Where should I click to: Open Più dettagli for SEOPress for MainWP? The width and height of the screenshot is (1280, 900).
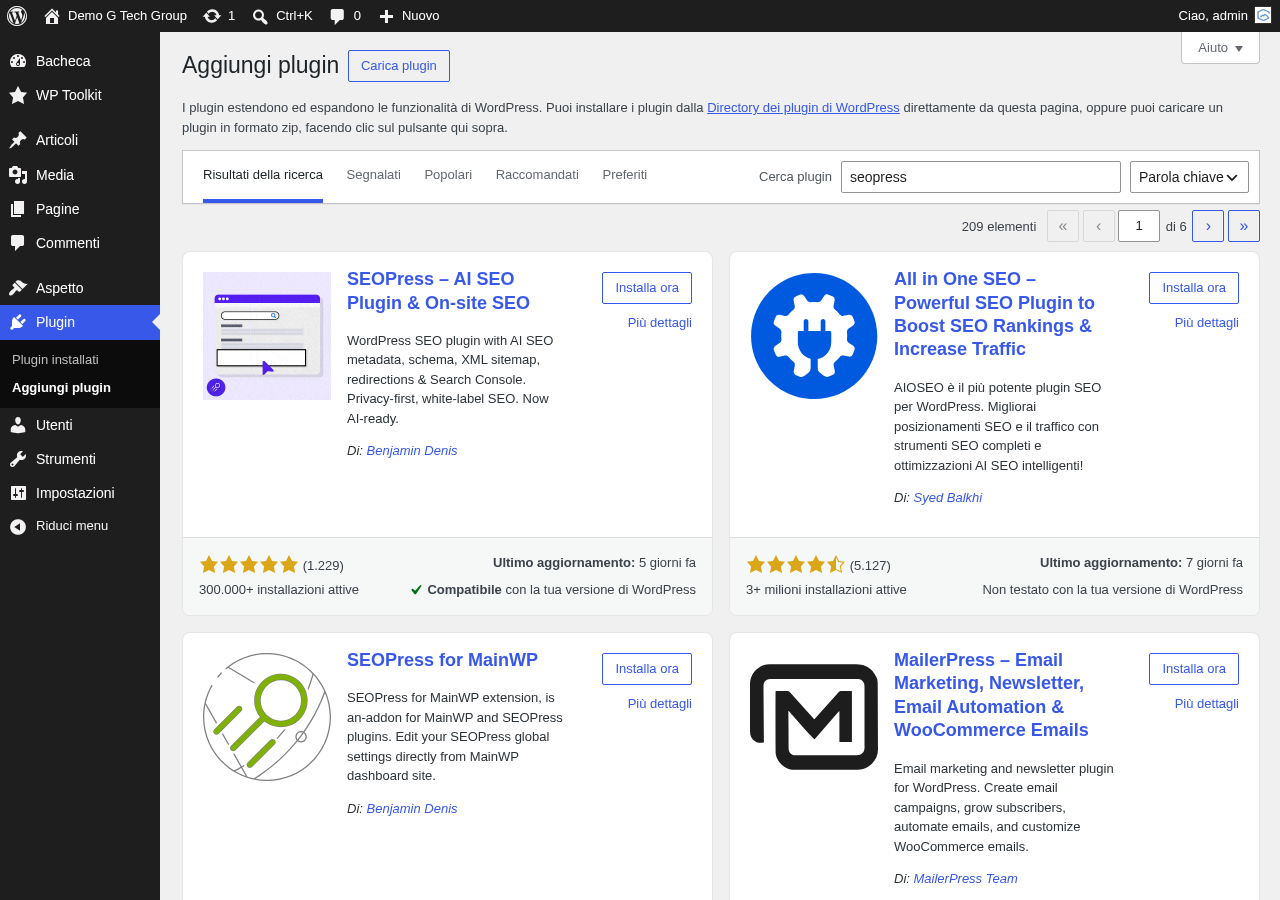click(660, 703)
